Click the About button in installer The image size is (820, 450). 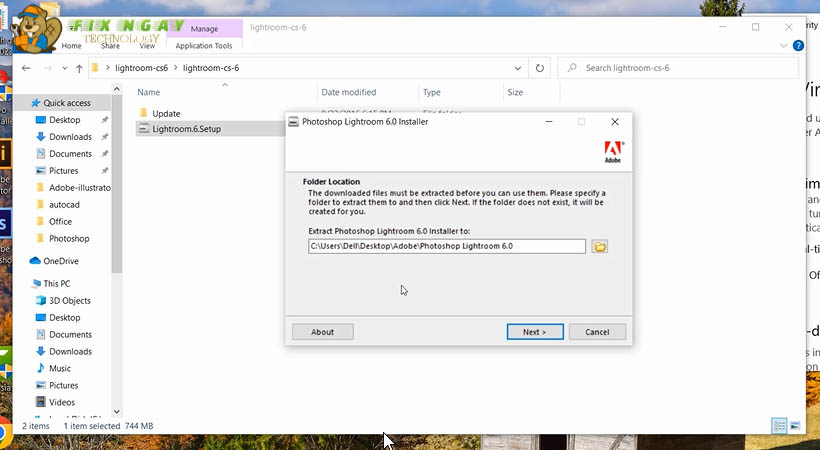coord(322,332)
